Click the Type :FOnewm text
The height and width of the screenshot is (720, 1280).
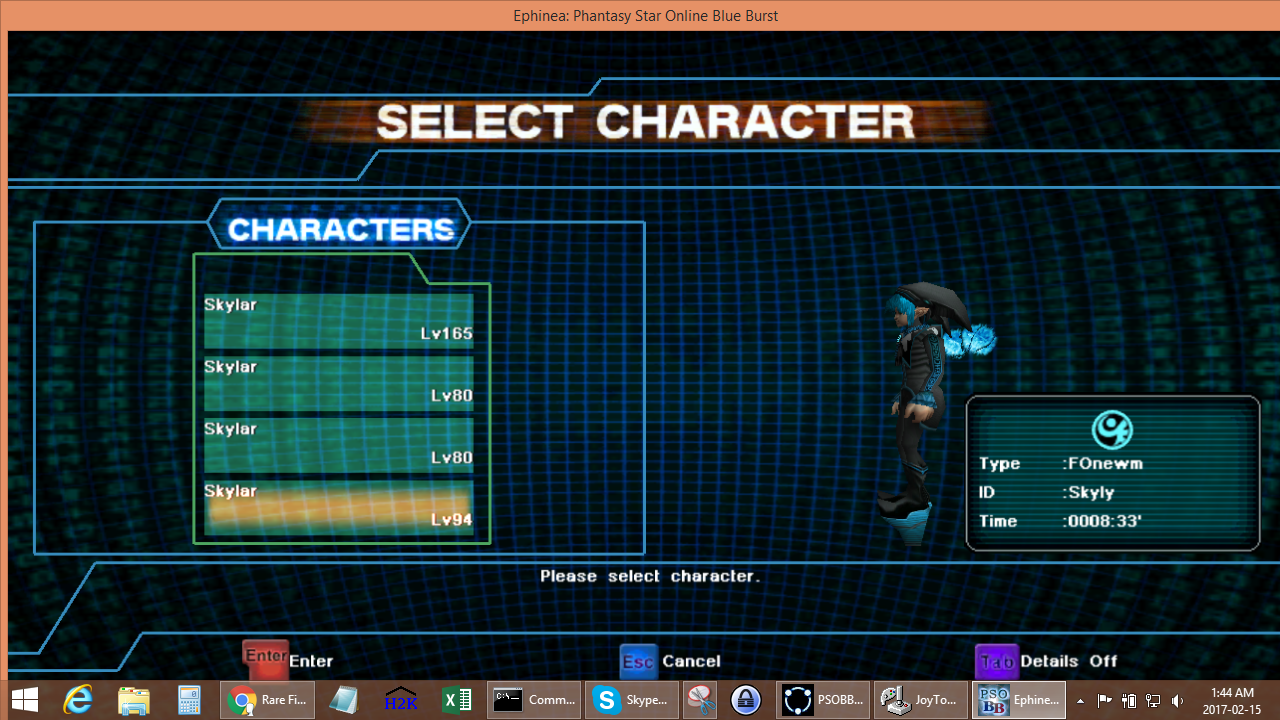point(1060,463)
